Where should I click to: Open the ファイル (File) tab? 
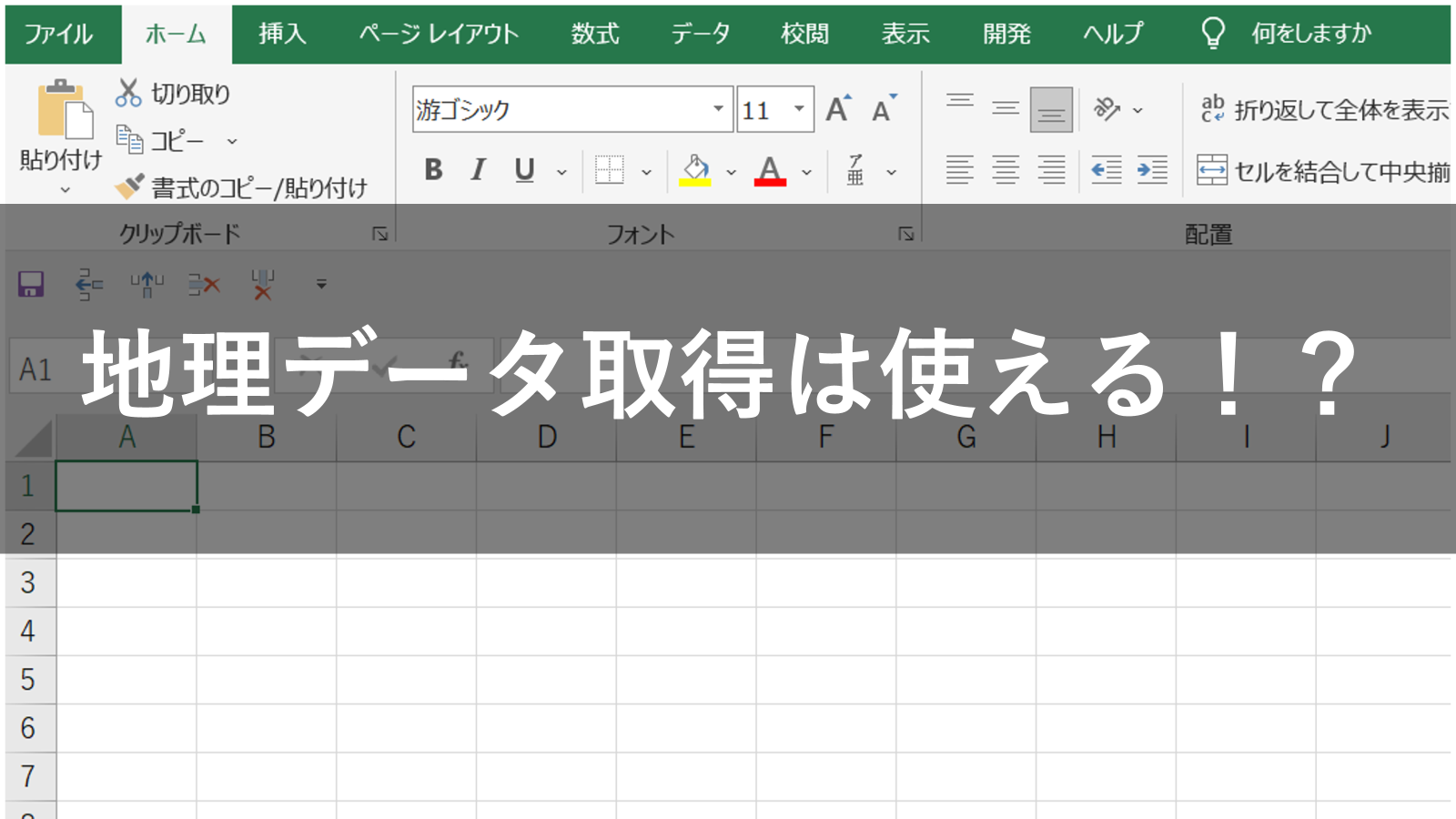click(x=58, y=35)
